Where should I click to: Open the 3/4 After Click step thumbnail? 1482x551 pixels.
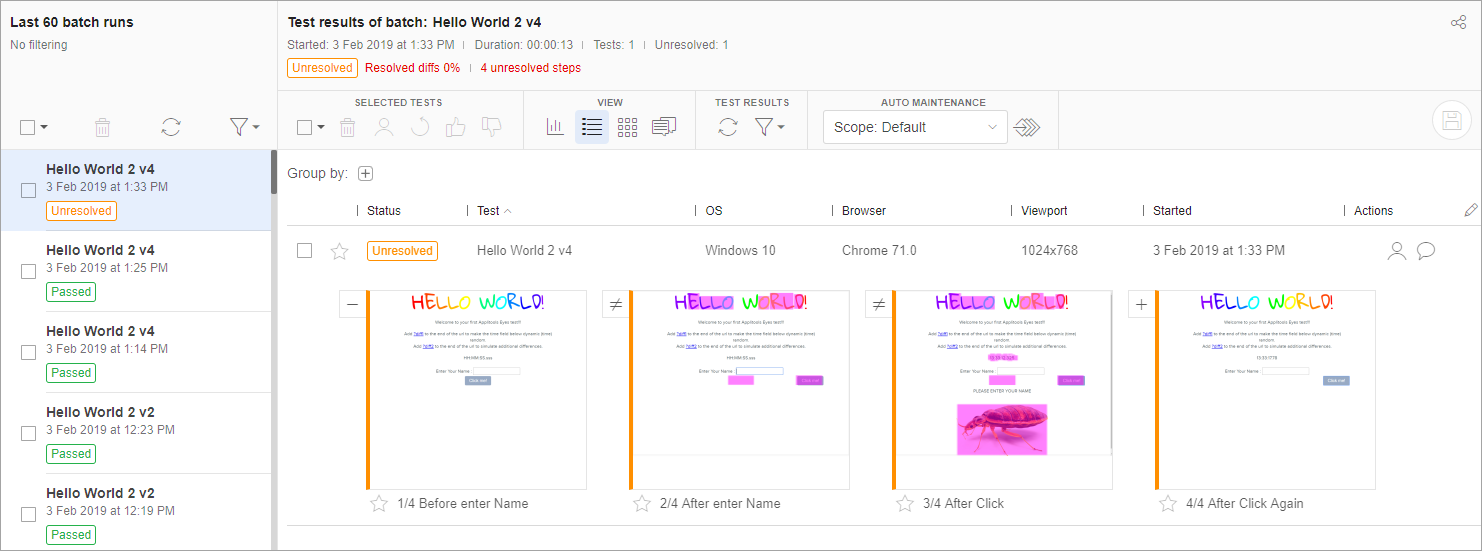1003,389
